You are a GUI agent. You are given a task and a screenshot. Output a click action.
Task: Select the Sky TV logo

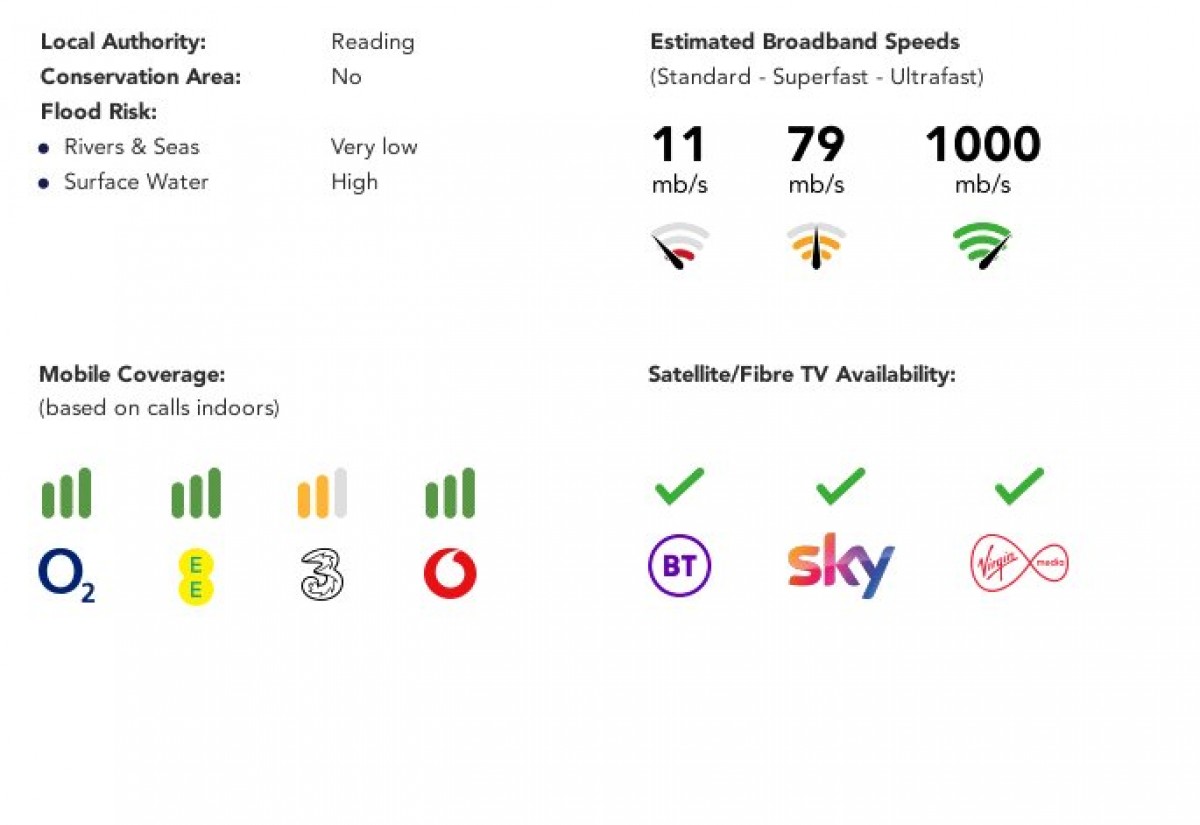point(841,566)
